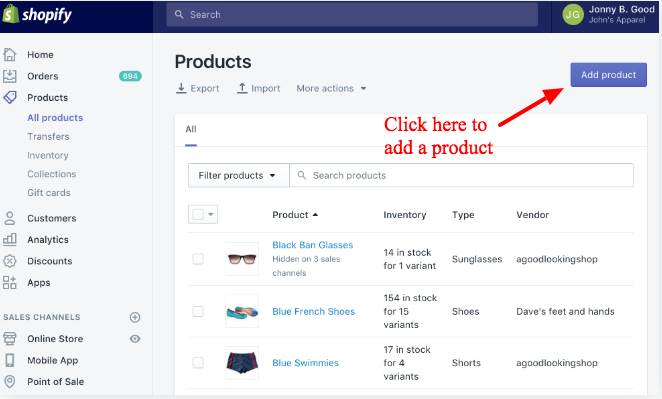Click vendor Dave's feet and hands
The height and width of the screenshot is (399, 662).
pyautogui.click(x=565, y=311)
